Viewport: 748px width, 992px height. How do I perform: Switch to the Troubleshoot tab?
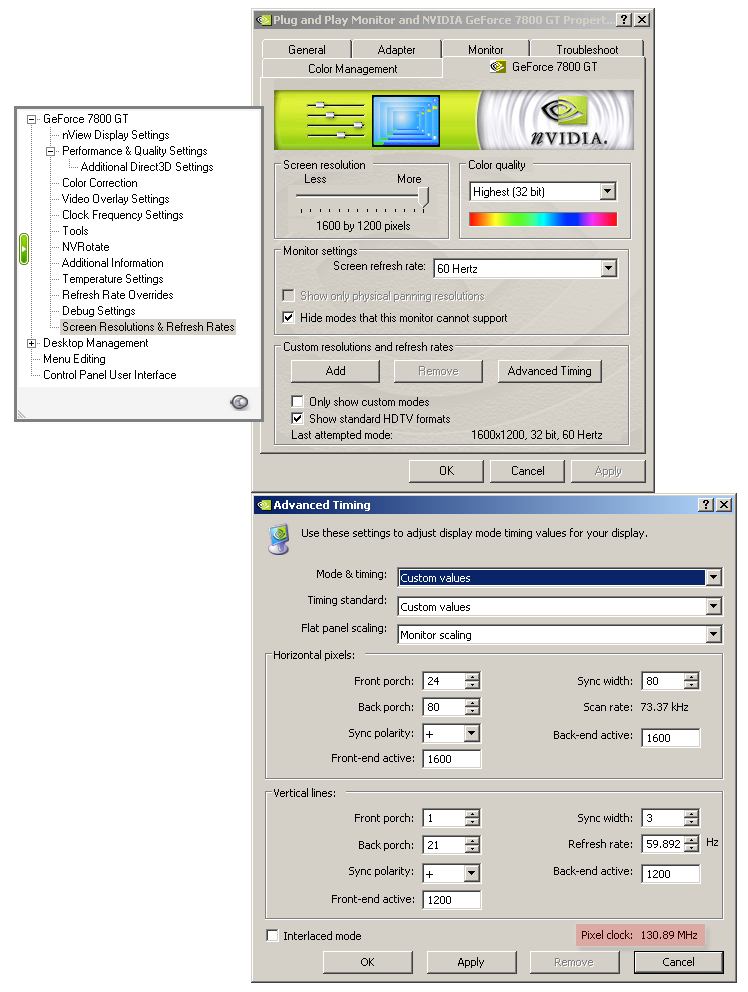tap(587, 49)
